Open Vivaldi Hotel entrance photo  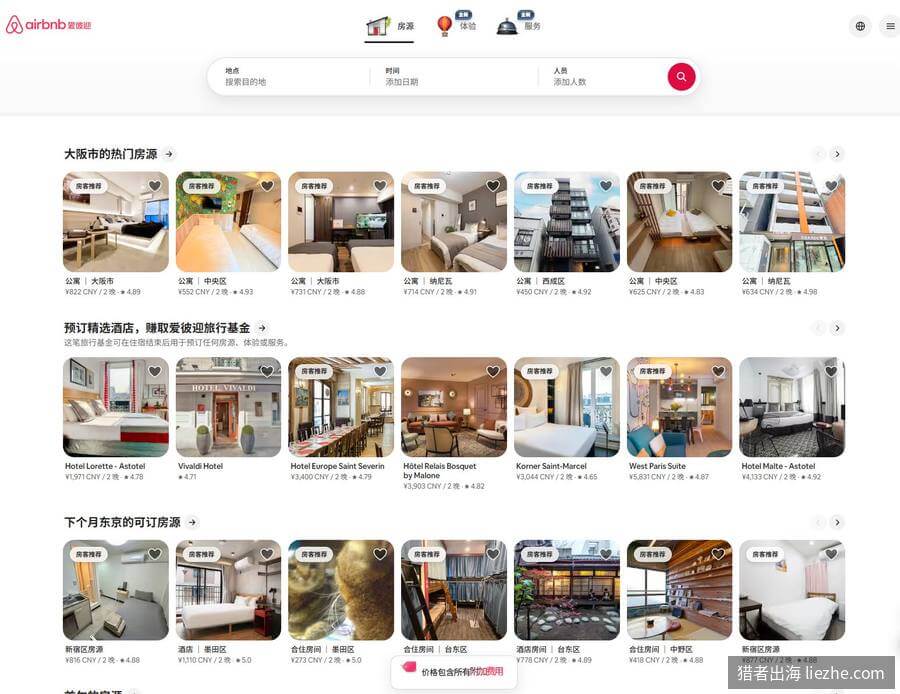coord(228,408)
